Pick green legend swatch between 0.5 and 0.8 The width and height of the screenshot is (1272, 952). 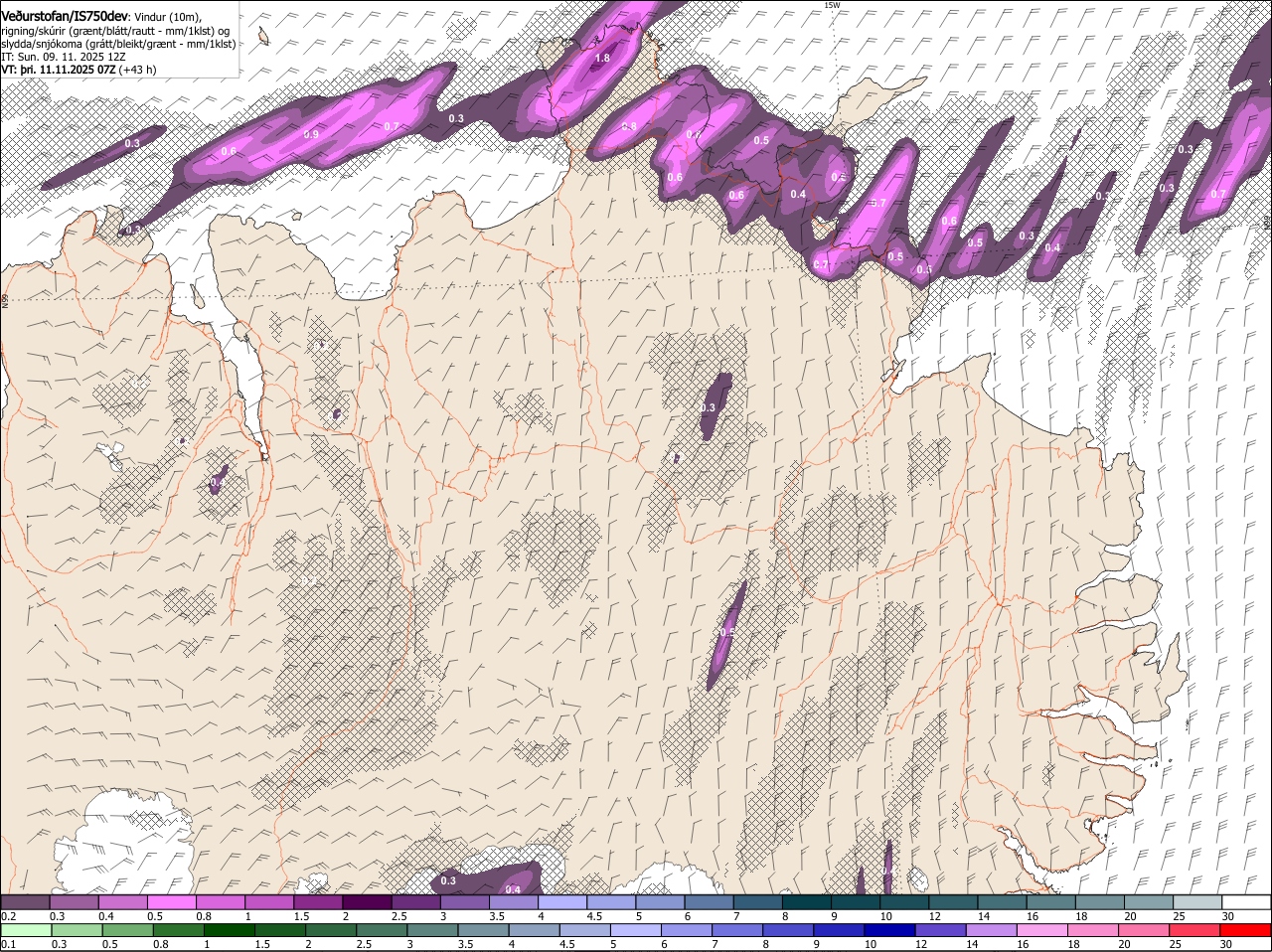127,930
